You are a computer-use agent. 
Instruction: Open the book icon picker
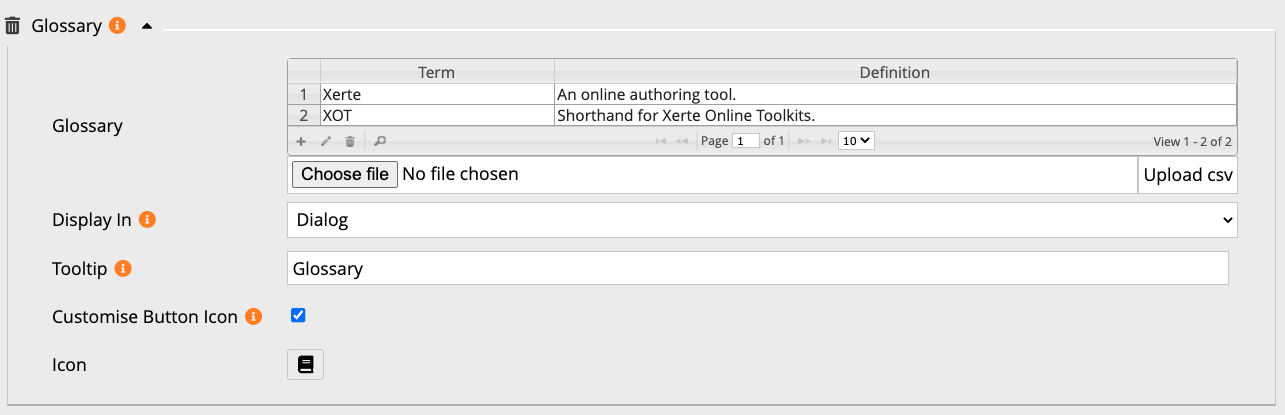coord(306,365)
